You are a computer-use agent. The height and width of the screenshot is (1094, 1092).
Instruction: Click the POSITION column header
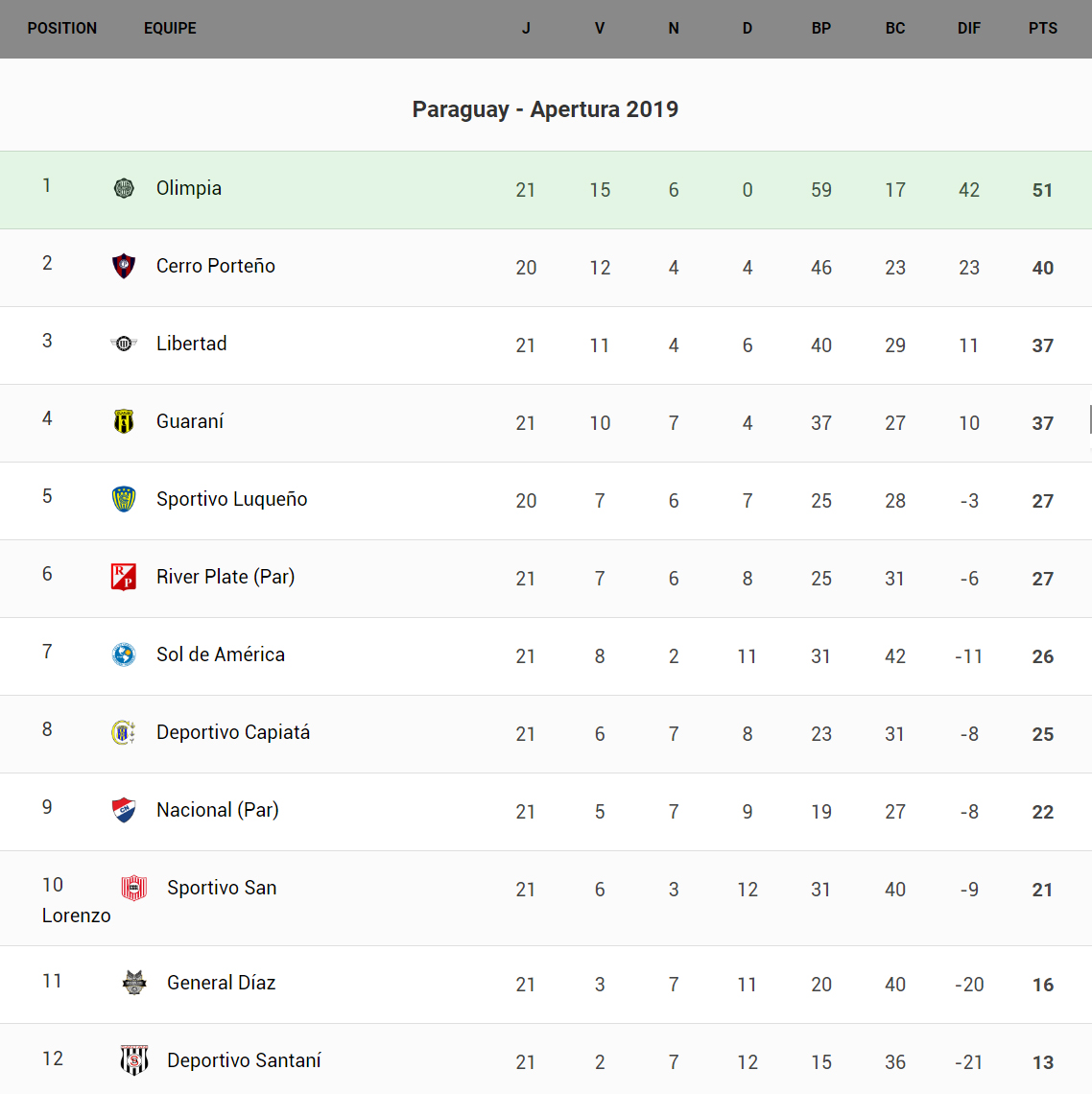pyautogui.click(x=62, y=29)
